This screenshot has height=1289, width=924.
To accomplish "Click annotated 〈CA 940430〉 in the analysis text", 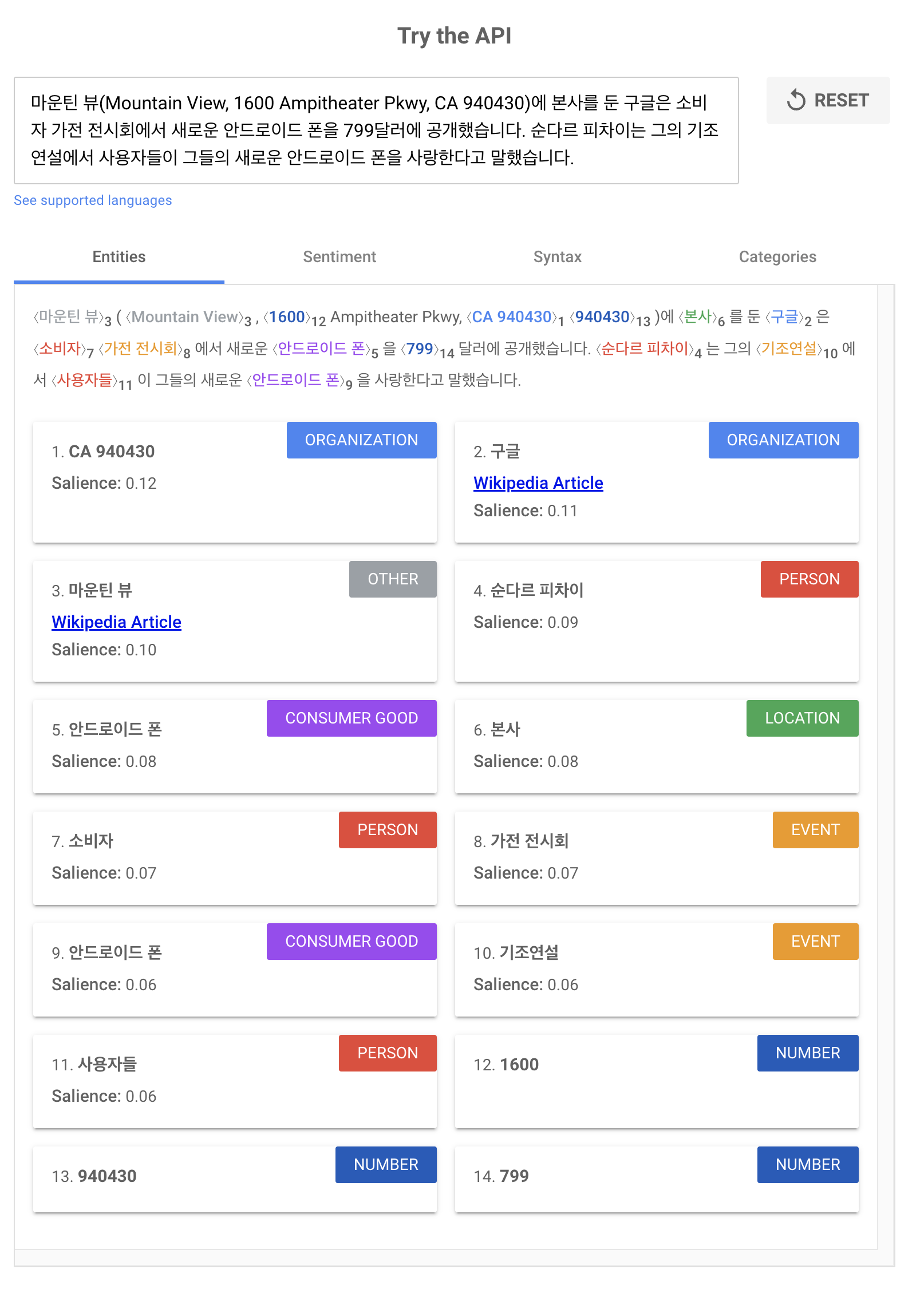I will 511,317.
